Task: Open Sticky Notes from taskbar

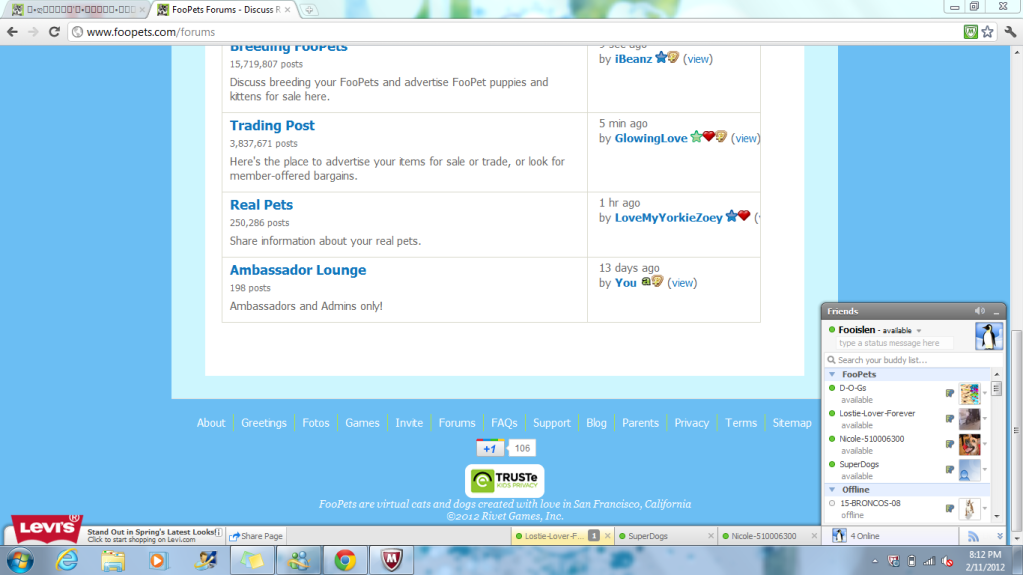Action: click(x=252, y=561)
